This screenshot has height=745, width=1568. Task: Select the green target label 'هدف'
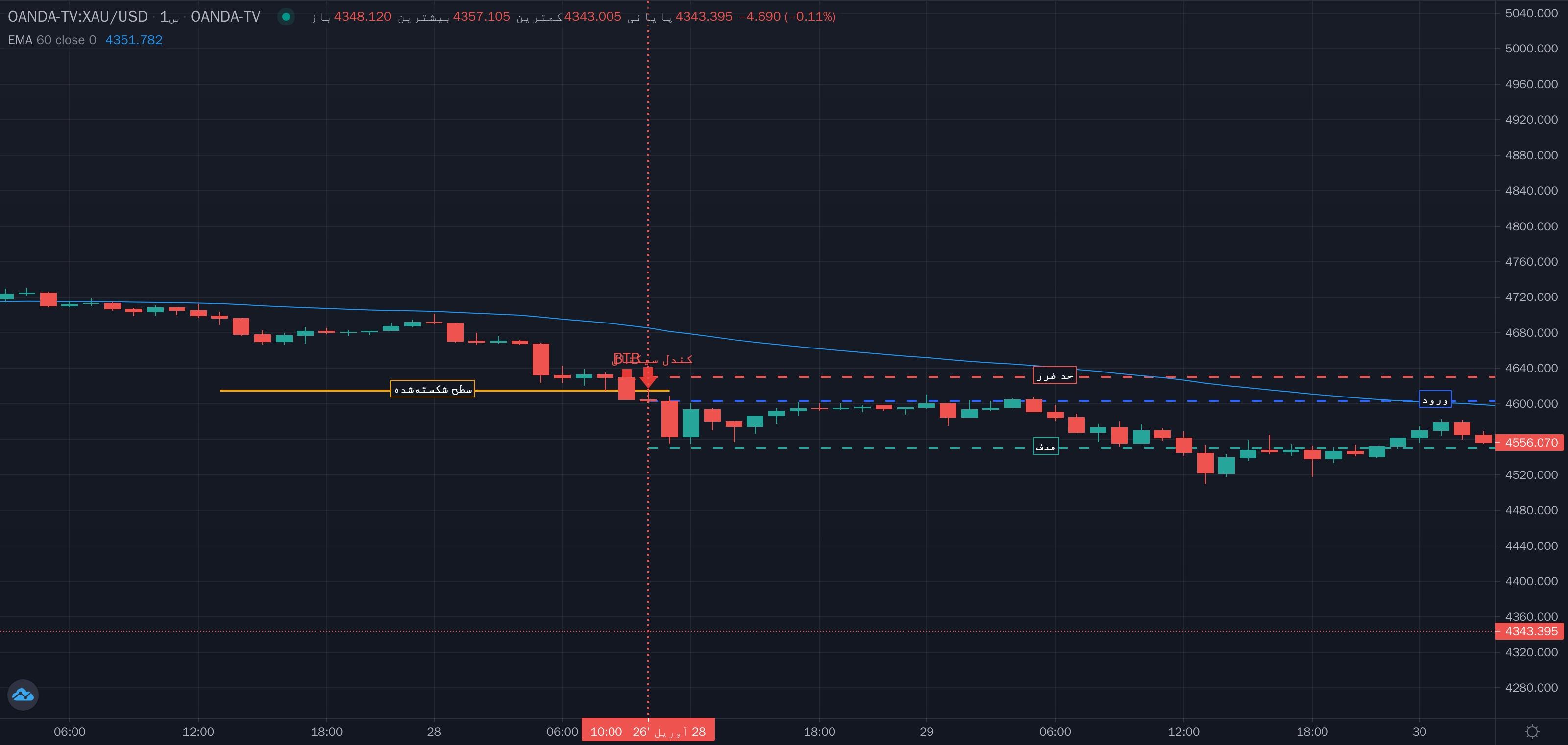pyautogui.click(x=1046, y=446)
